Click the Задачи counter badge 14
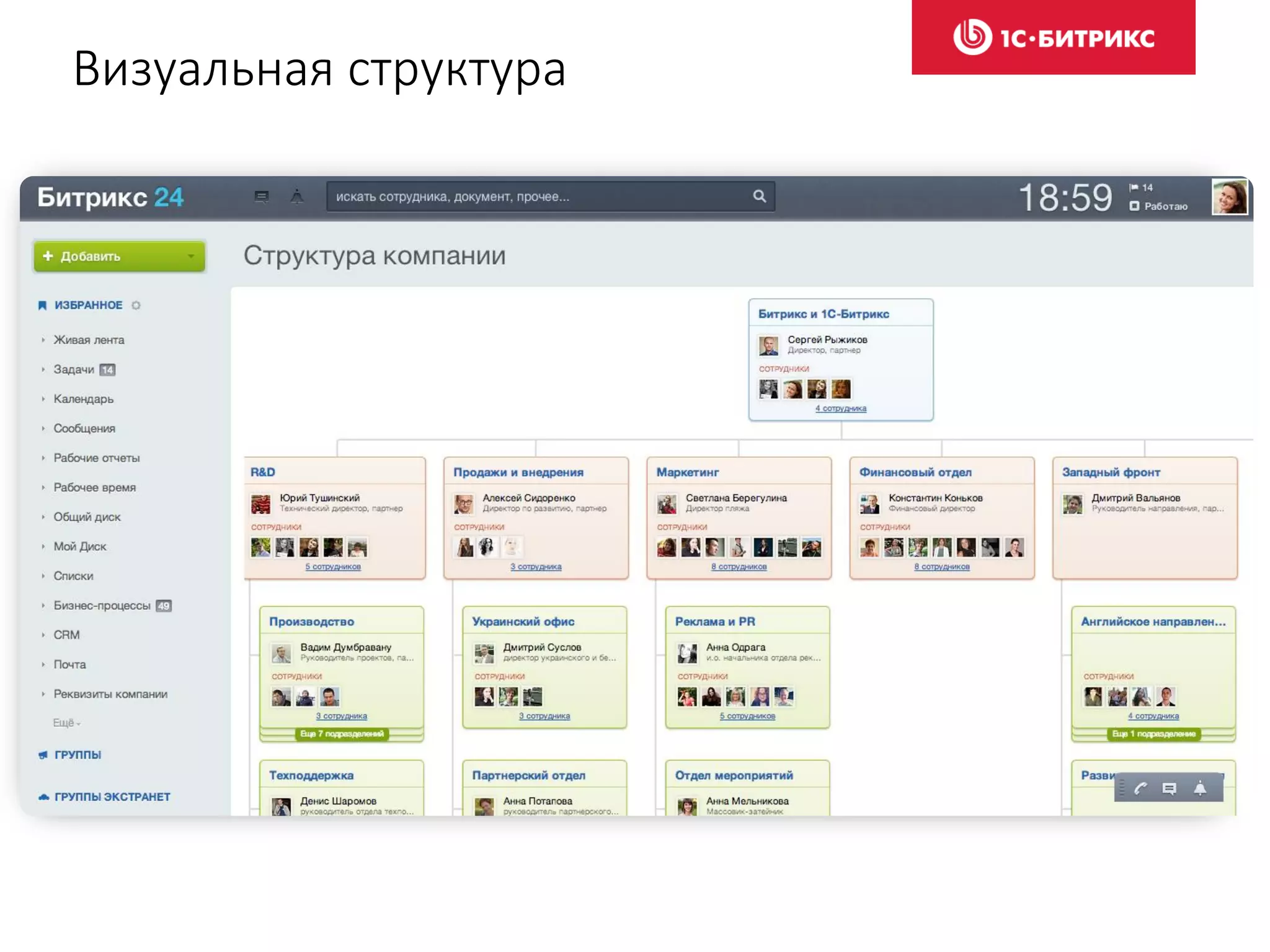The height and width of the screenshot is (952, 1270). pos(107,370)
